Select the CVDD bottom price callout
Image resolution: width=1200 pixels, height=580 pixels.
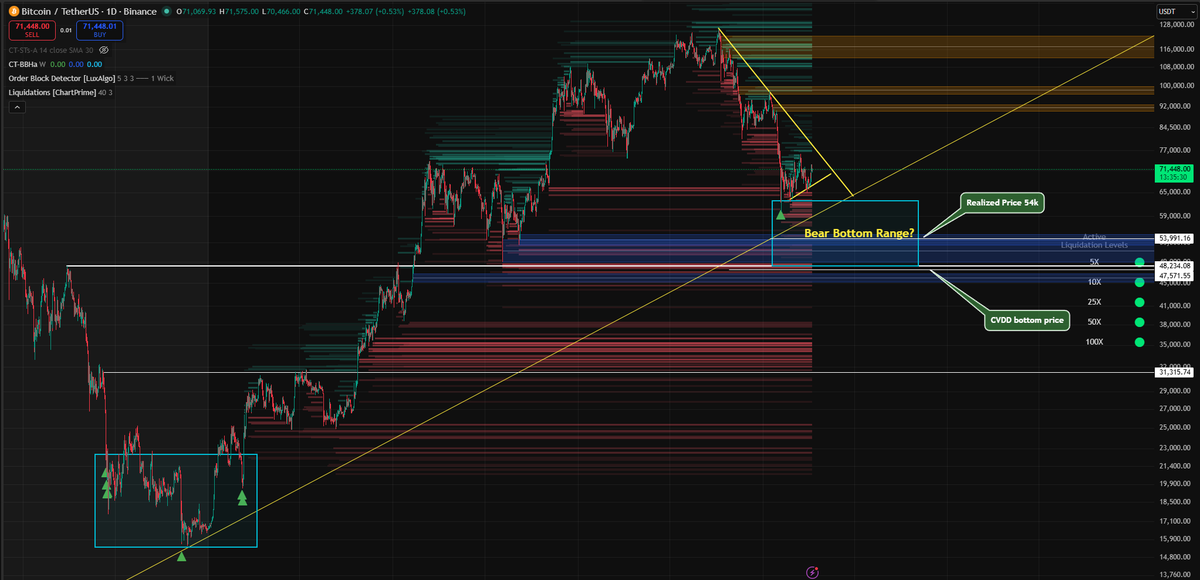pos(1026,321)
